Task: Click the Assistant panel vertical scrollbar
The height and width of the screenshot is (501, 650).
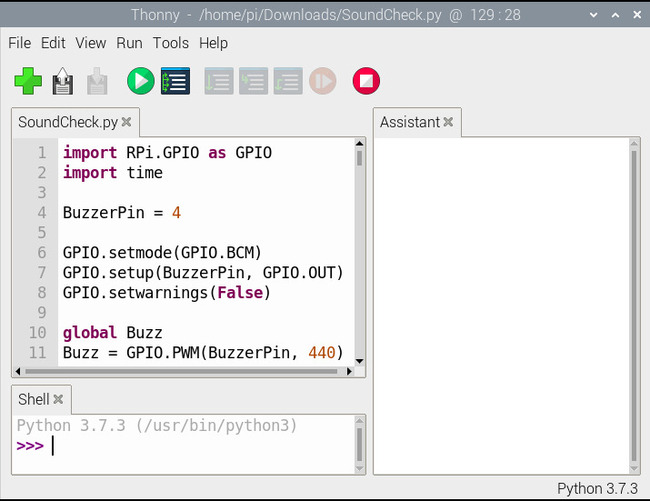Action: 634,306
